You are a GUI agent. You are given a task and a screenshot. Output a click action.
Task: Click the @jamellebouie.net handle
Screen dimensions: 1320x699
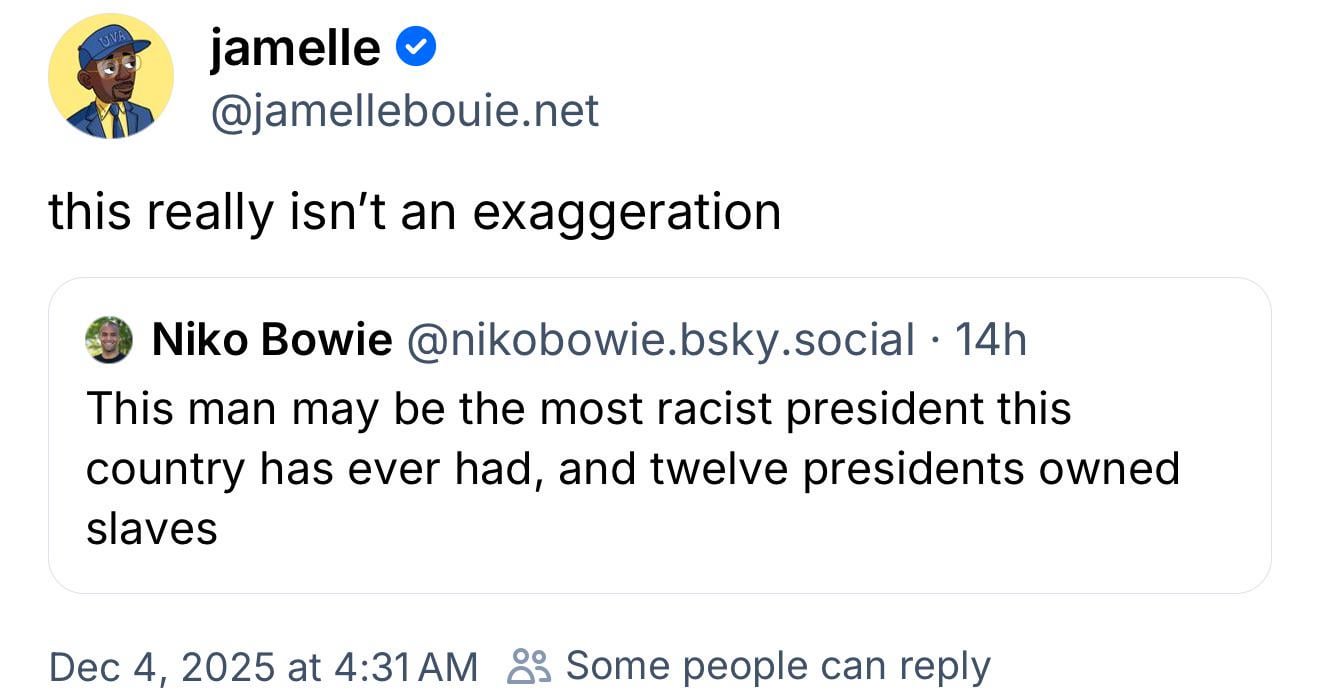(404, 111)
